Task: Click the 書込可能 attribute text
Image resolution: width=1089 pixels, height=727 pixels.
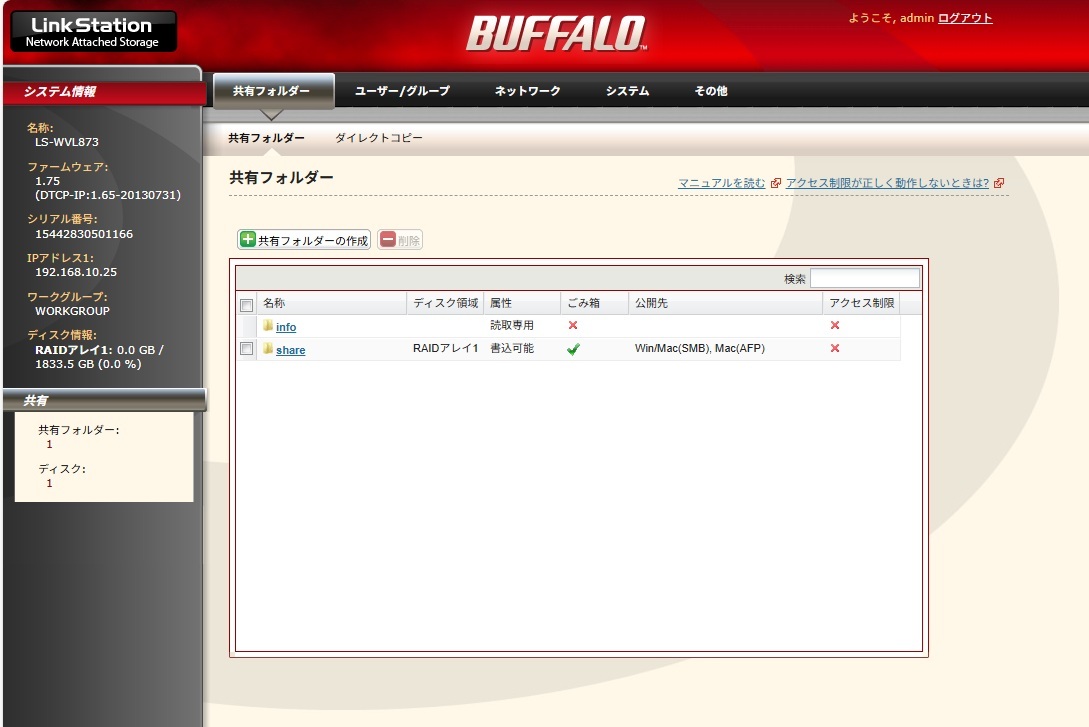Action: click(512, 348)
